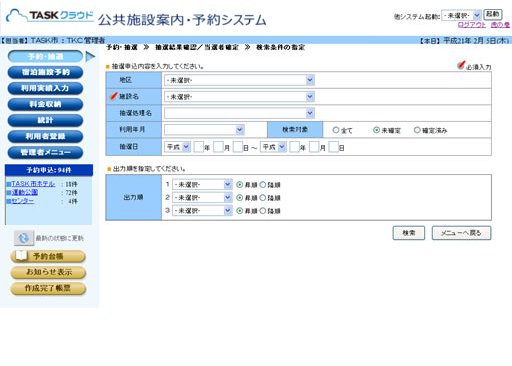Open the 利用者登録 sidebar menu
This screenshot has width=512, height=366.
click(45, 136)
